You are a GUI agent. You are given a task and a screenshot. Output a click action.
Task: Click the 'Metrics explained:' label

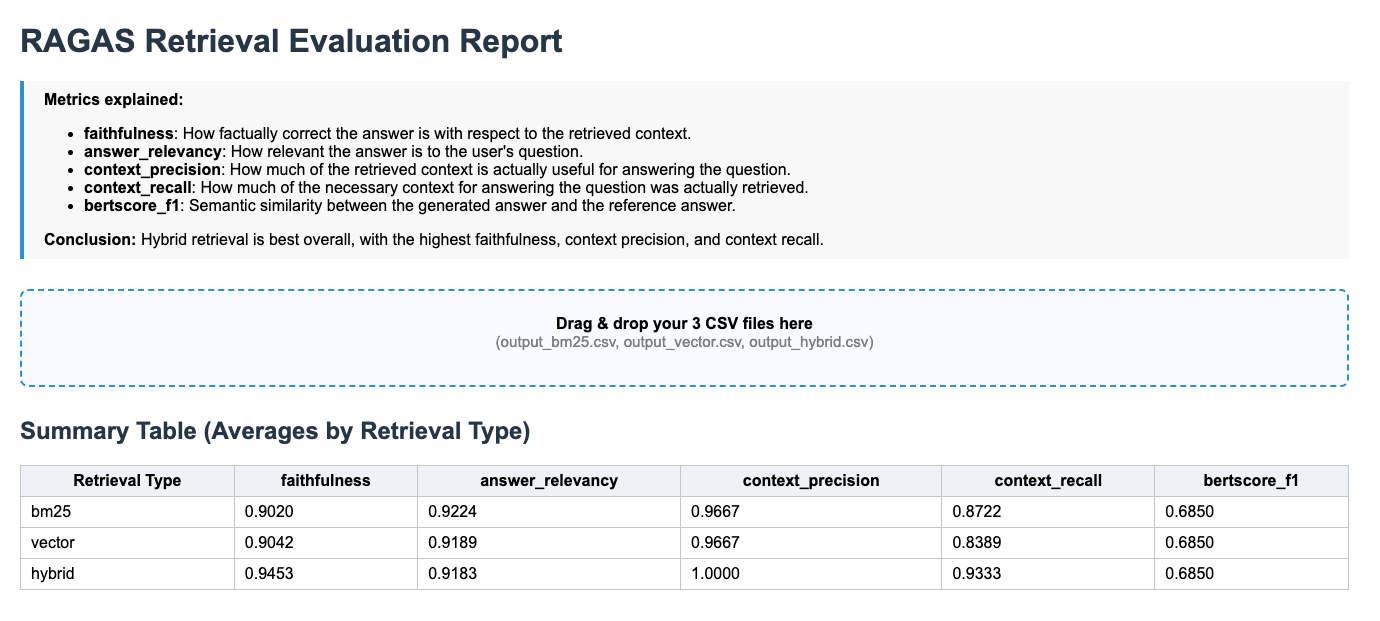pos(114,100)
